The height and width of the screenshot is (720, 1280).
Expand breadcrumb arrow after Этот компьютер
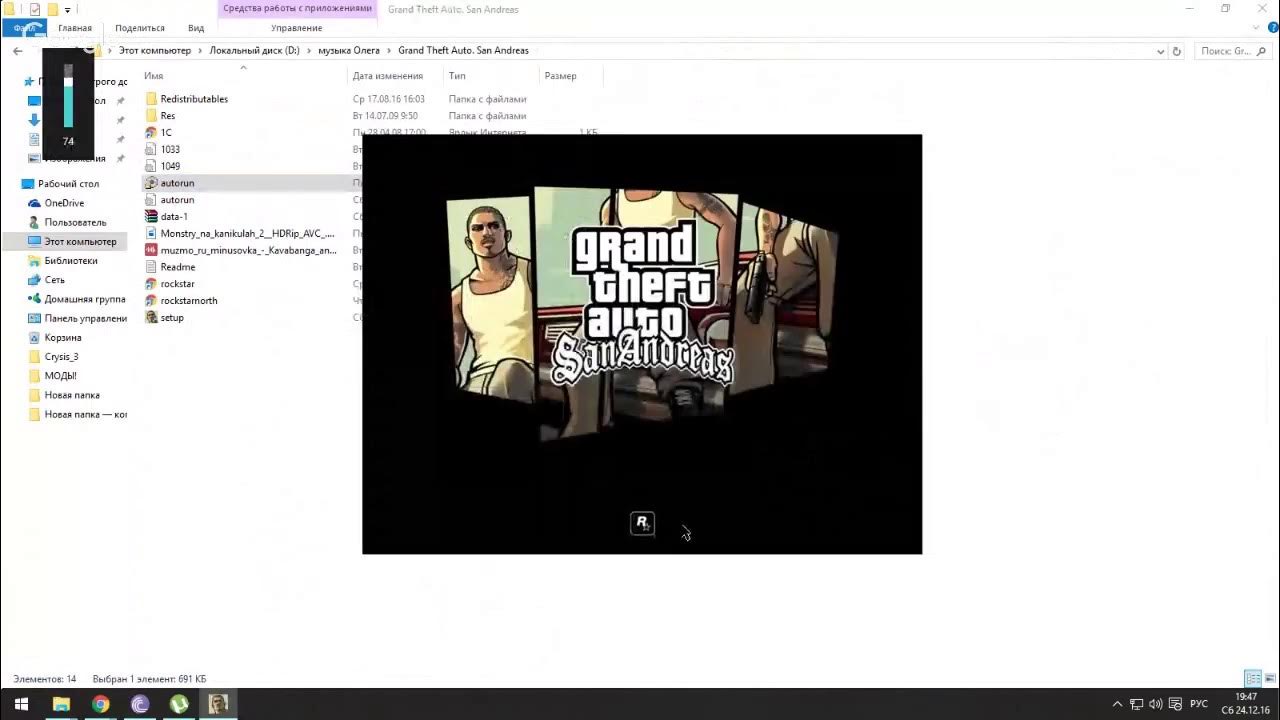click(x=200, y=50)
